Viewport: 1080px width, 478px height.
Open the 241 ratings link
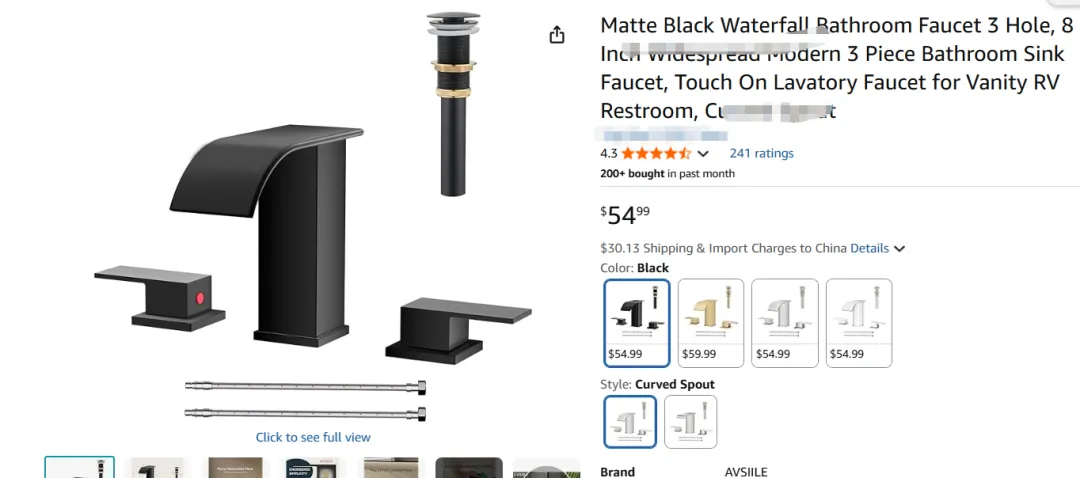(x=761, y=153)
